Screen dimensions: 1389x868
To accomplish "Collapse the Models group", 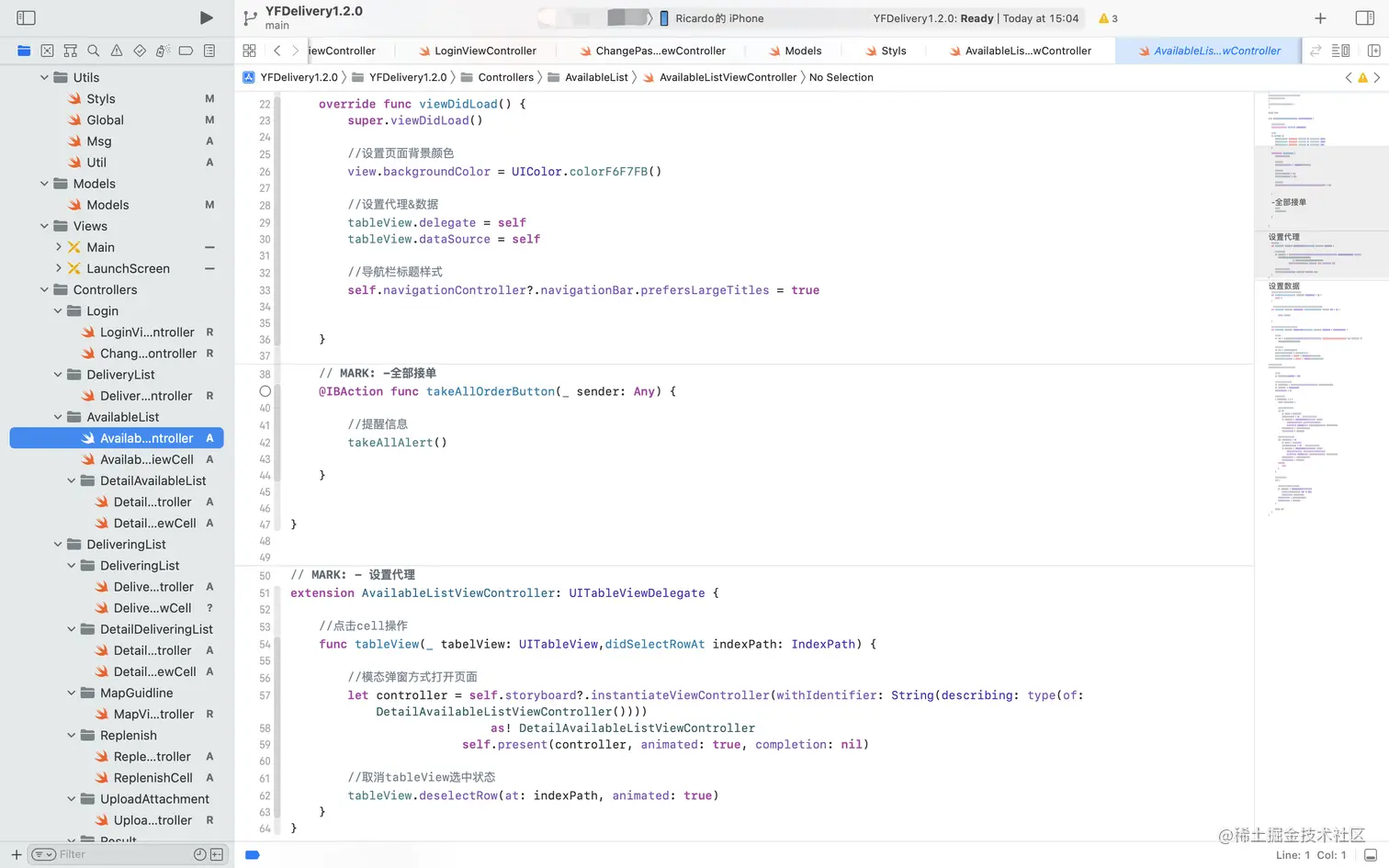I will [x=44, y=184].
